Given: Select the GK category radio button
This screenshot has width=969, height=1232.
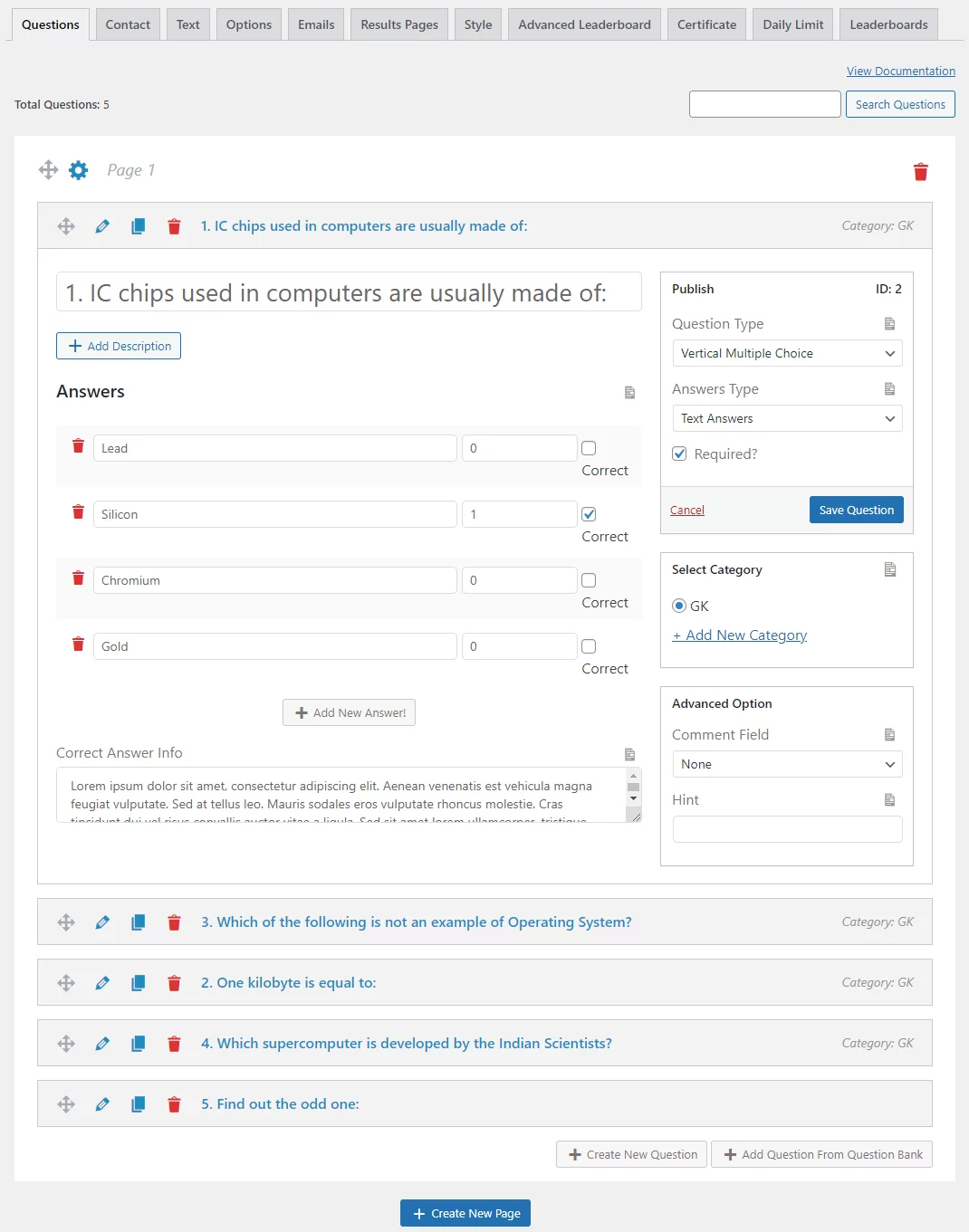Looking at the screenshot, I should click(679, 606).
